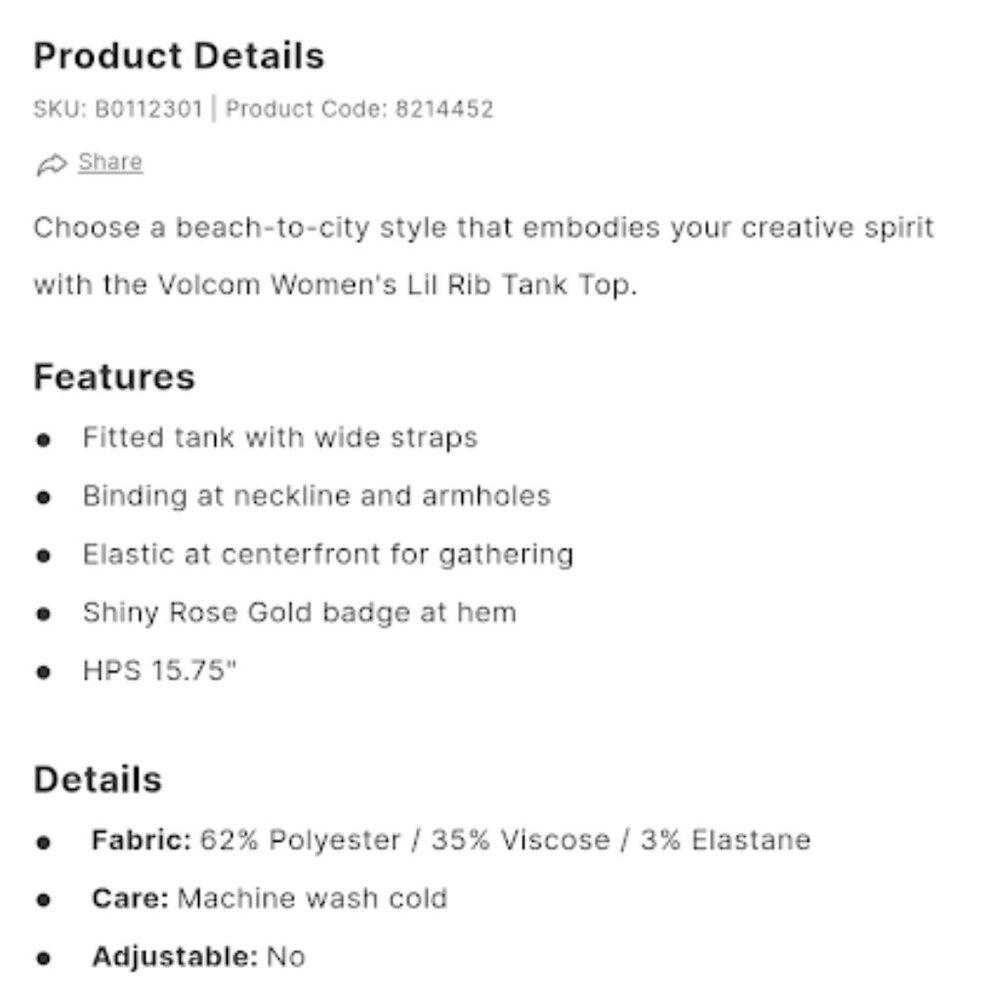Image resolution: width=1000 pixels, height=1000 pixels.
Task: Click Shiny Rose Gold badge at hem feature
Action: 299,612
